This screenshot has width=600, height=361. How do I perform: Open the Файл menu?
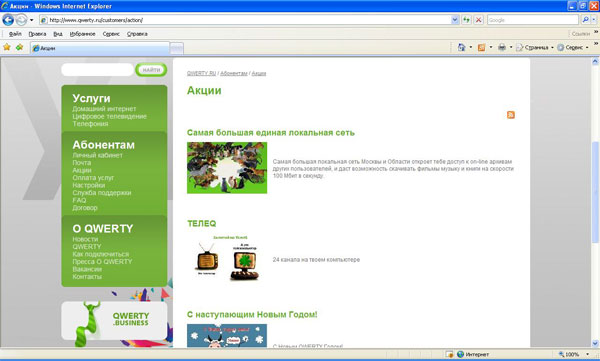tap(15, 34)
